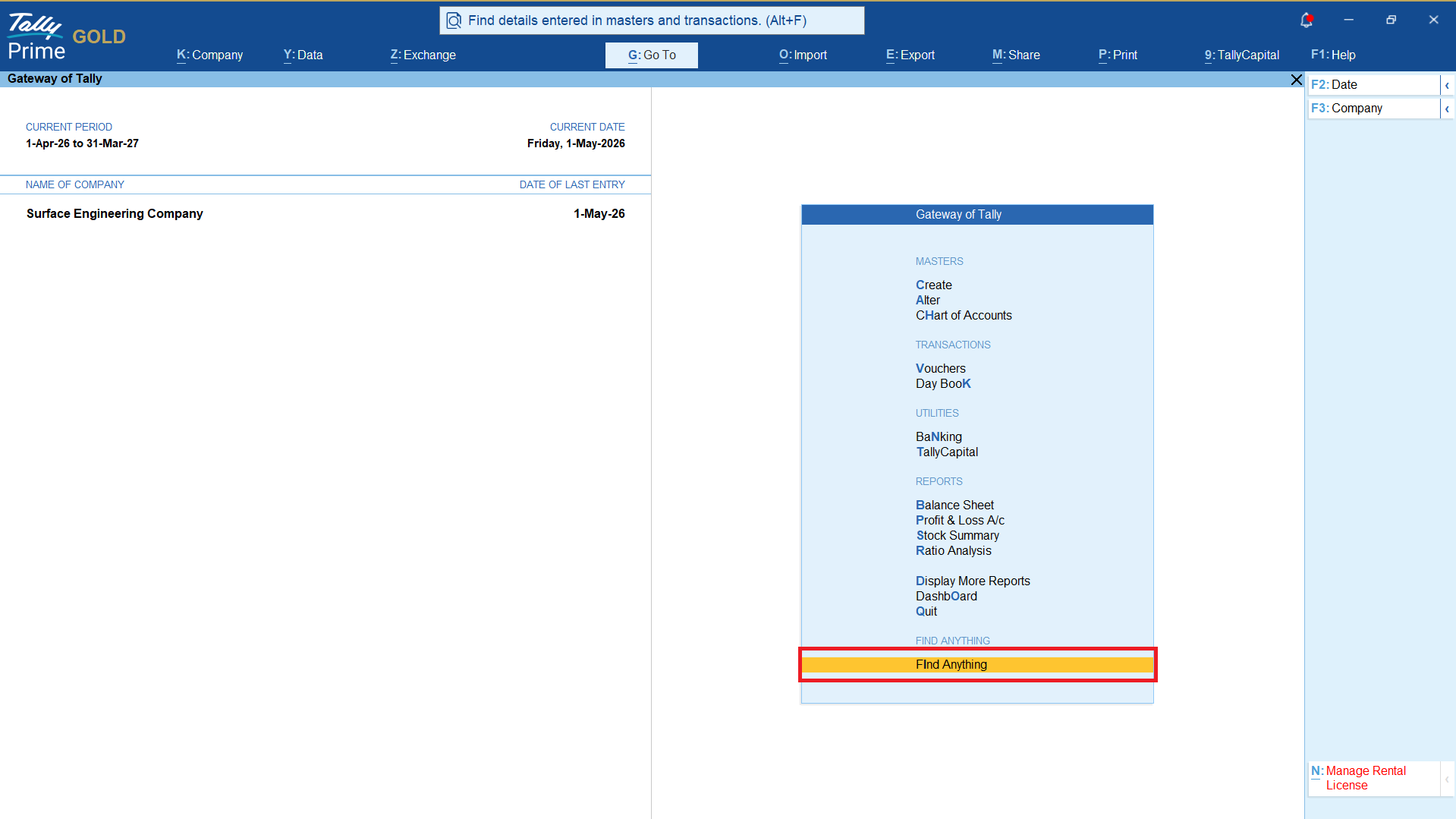Image resolution: width=1456 pixels, height=819 pixels.
Task: Click the TRANSACTIONS section heading
Action: point(953,345)
